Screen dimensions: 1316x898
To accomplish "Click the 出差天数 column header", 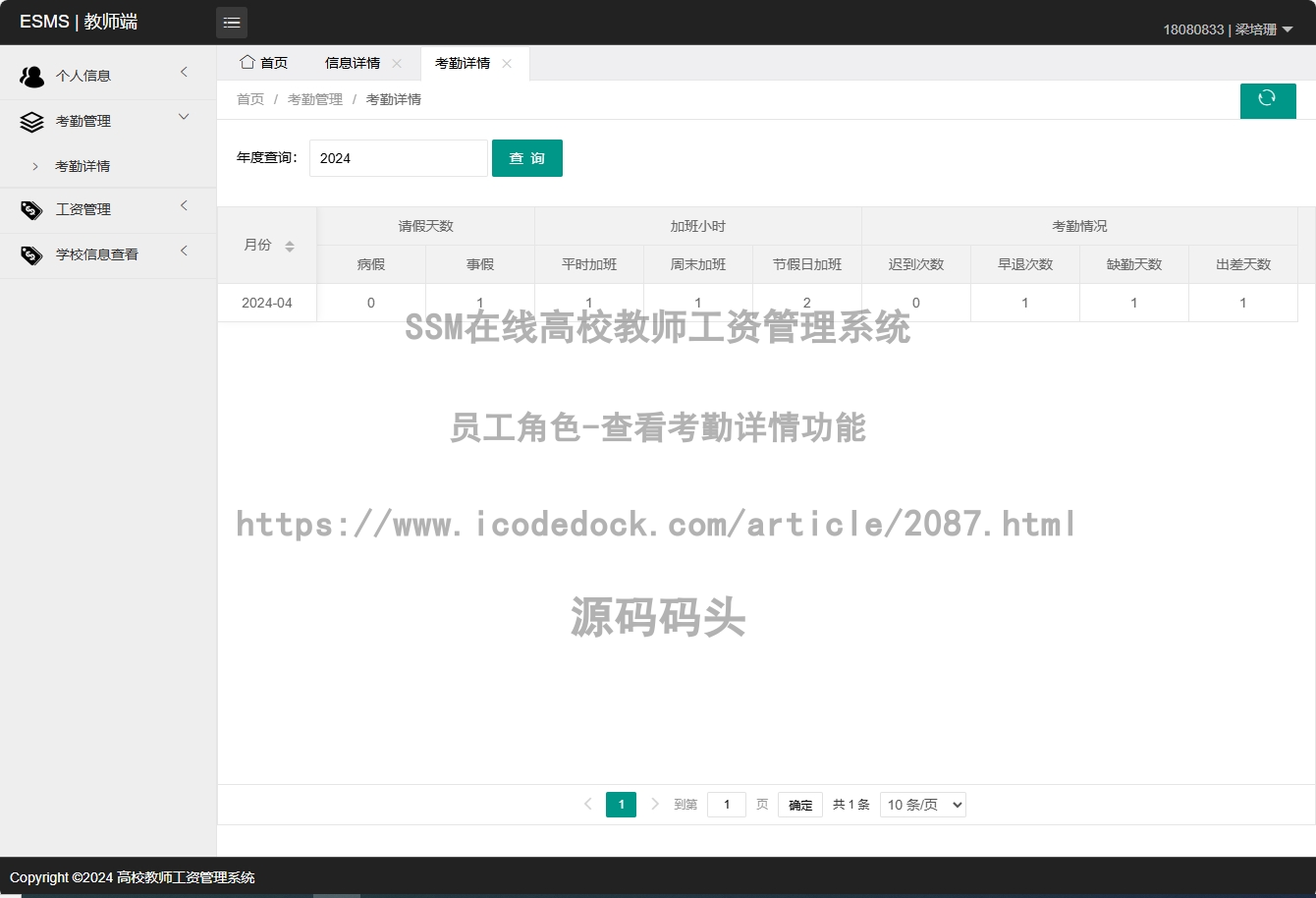I will [x=1243, y=264].
